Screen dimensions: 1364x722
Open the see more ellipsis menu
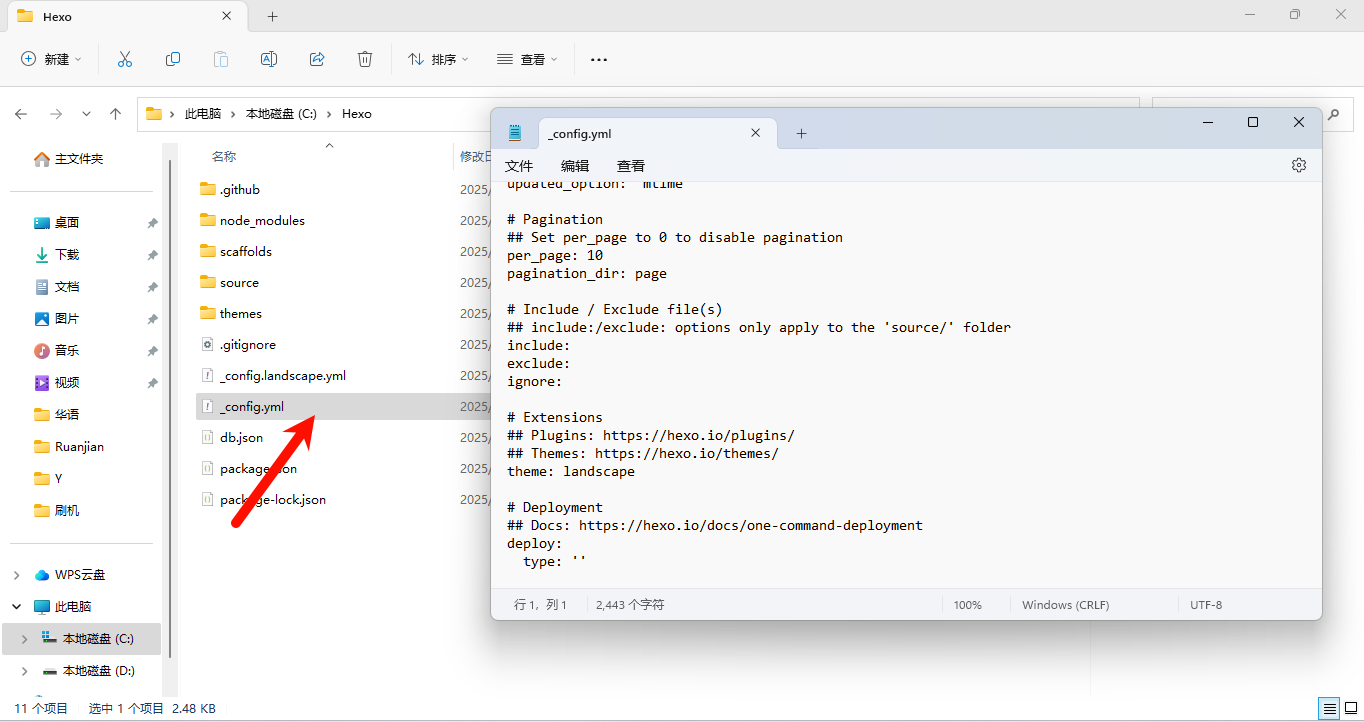[599, 60]
